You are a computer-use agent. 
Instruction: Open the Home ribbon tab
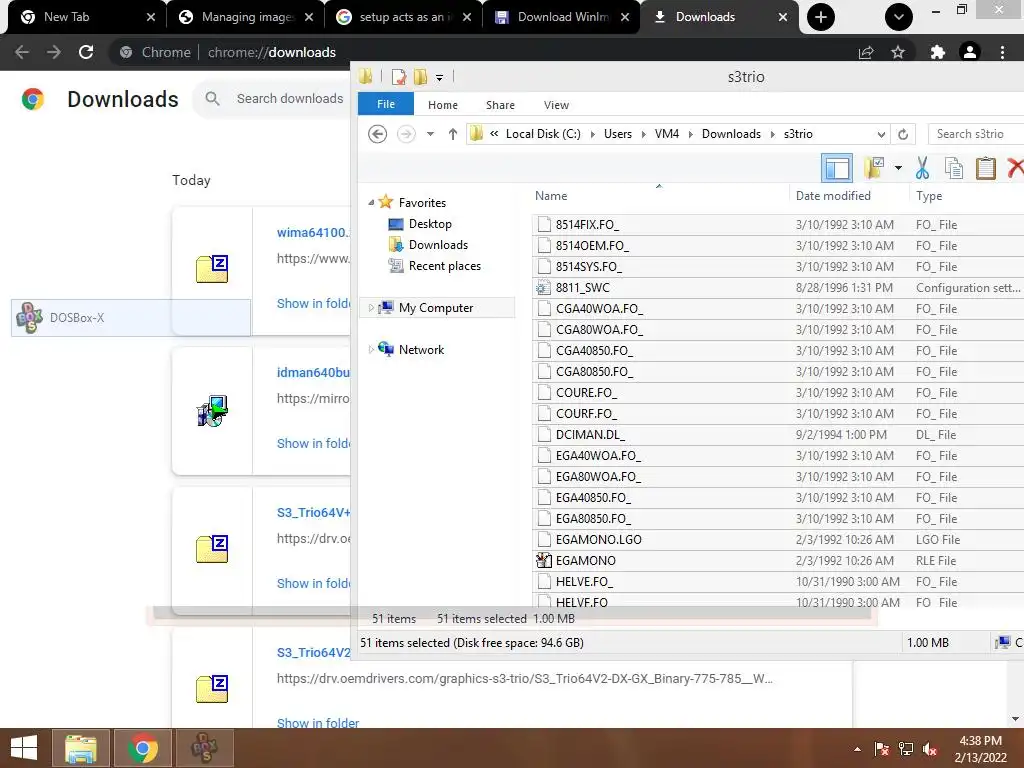click(443, 105)
